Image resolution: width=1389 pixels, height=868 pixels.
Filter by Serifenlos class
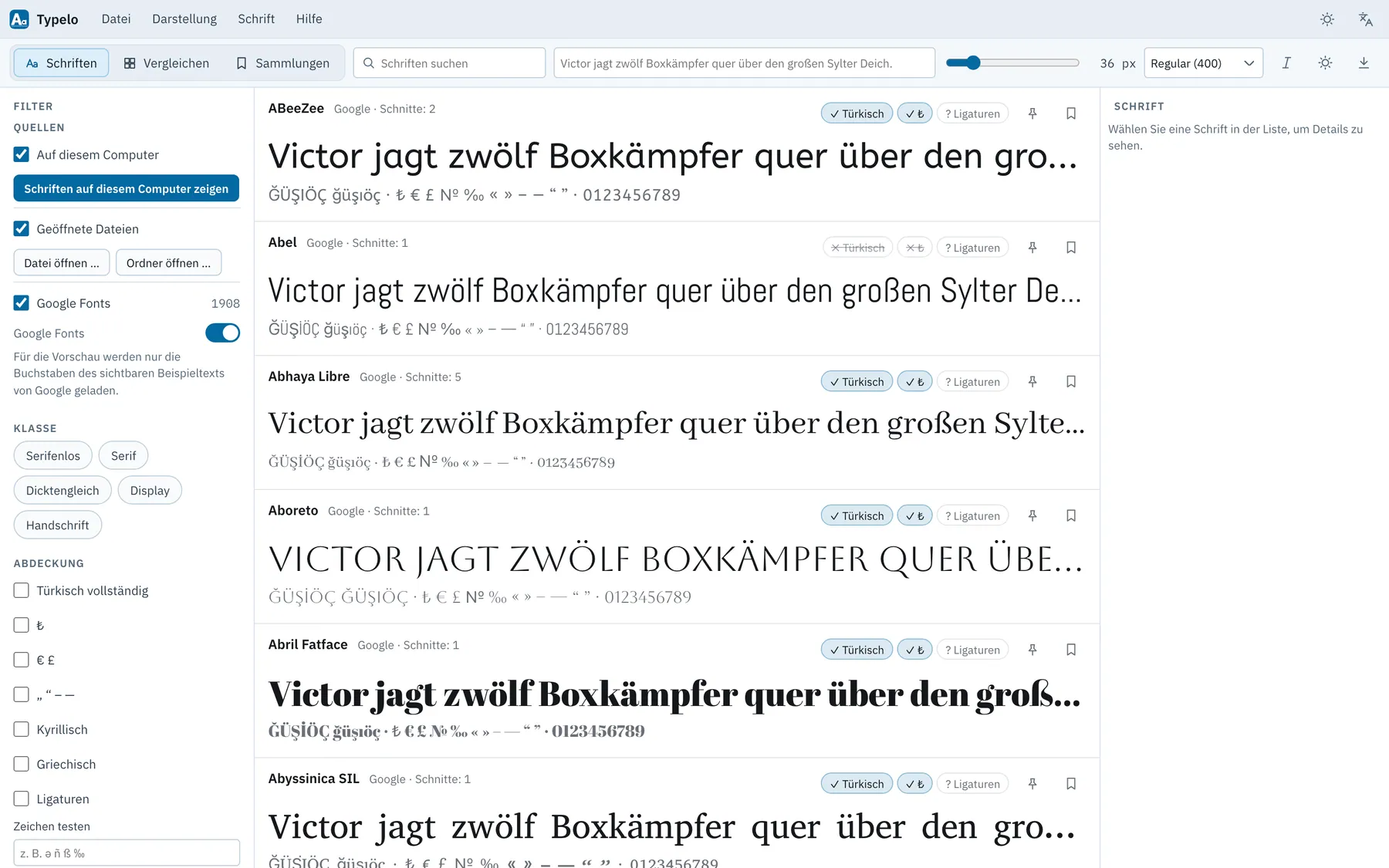click(x=52, y=456)
